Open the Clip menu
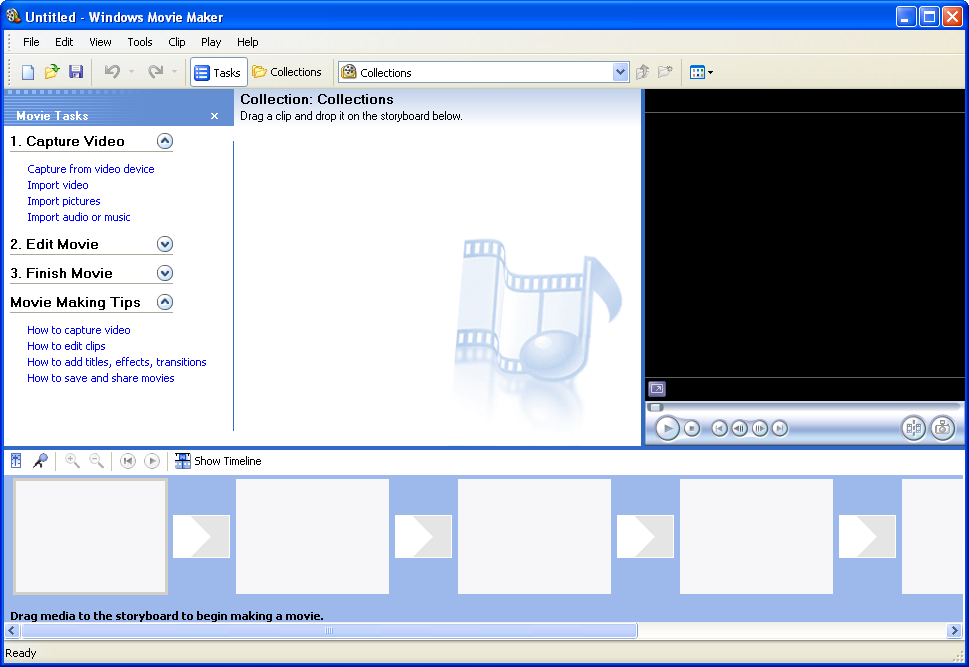The image size is (969, 667). (x=177, y=42)
